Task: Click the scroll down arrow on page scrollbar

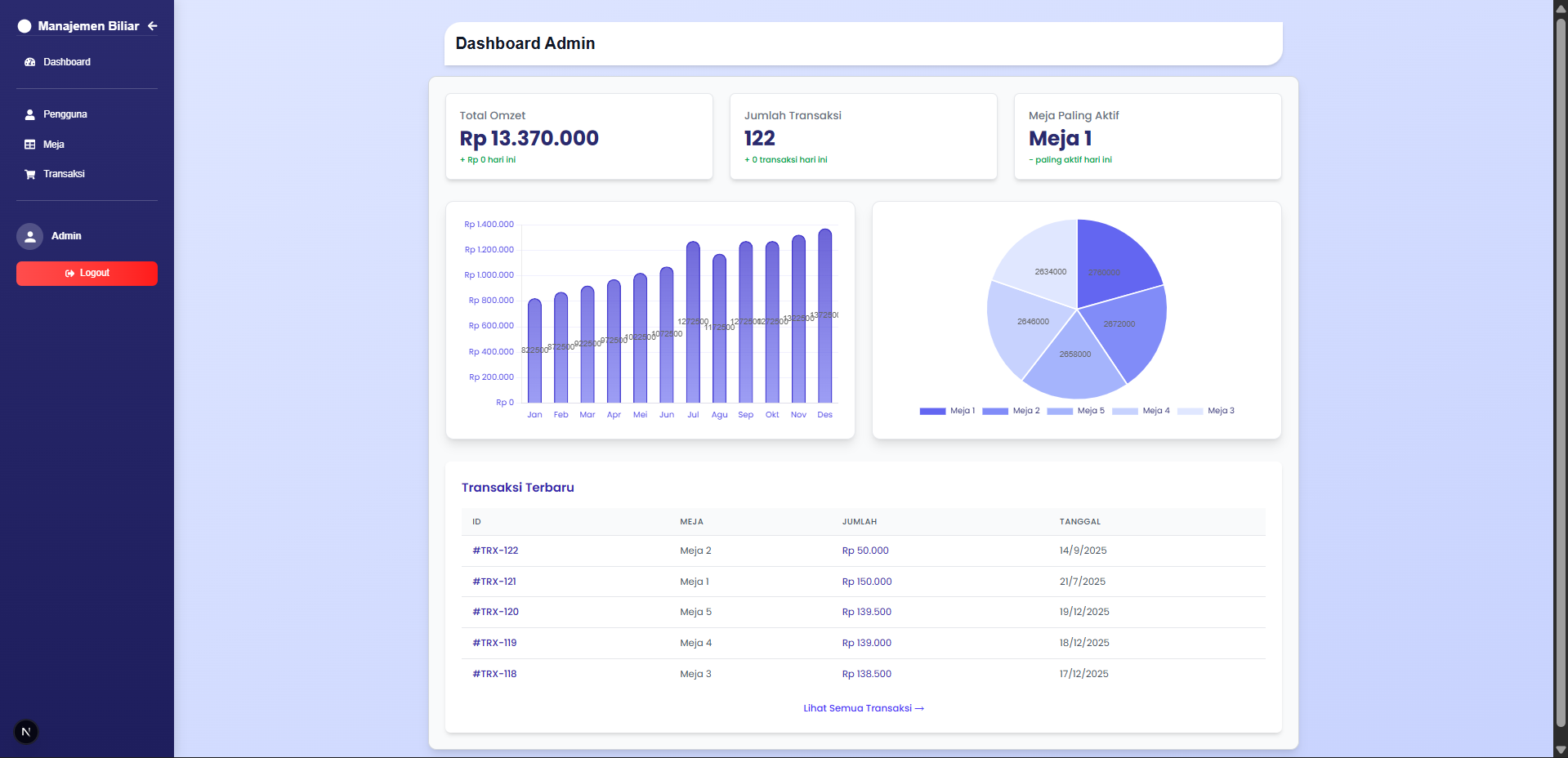Action: pos(1561,750)
